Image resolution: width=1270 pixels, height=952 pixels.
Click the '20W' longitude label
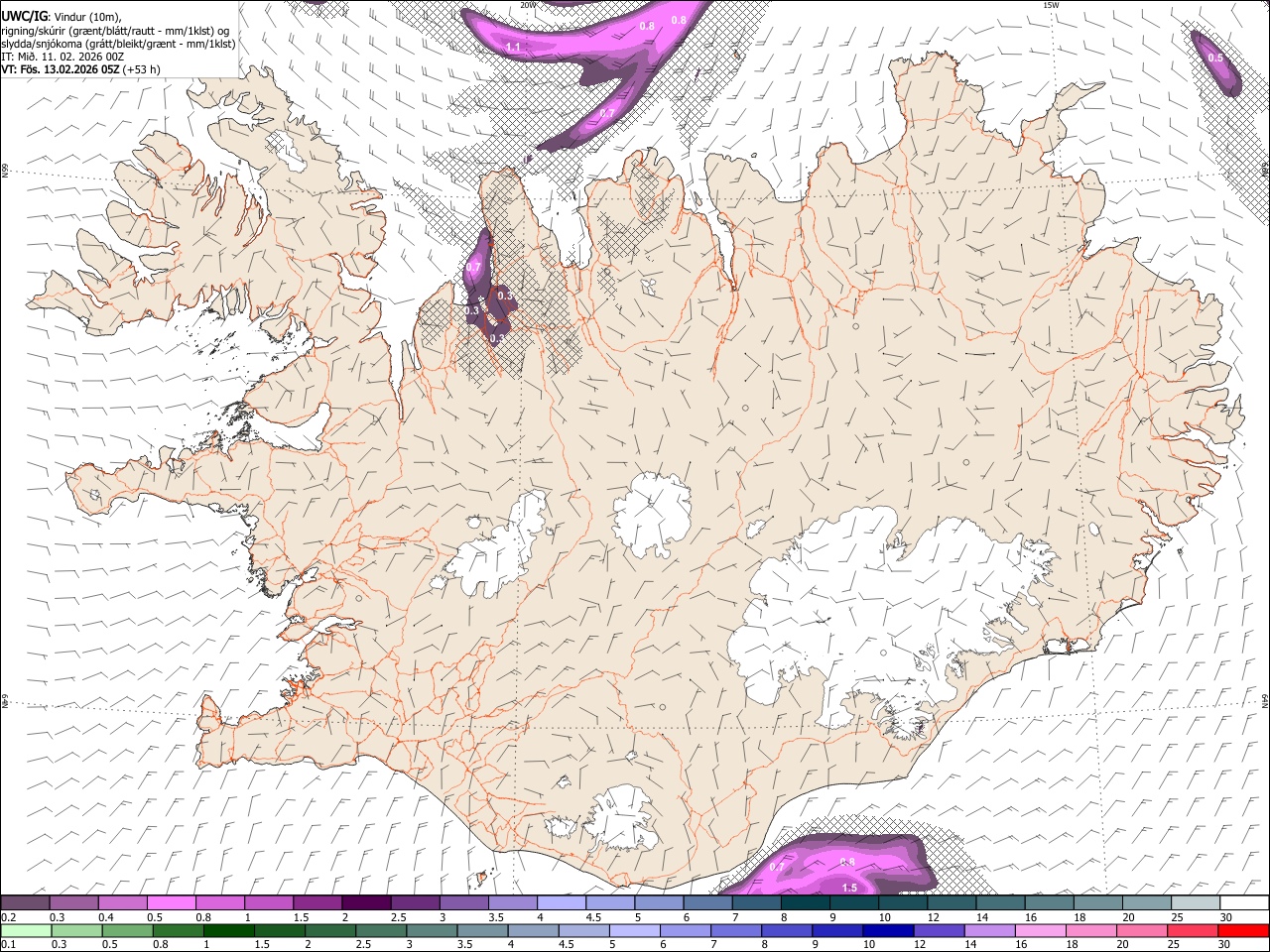tap(528, 5)
